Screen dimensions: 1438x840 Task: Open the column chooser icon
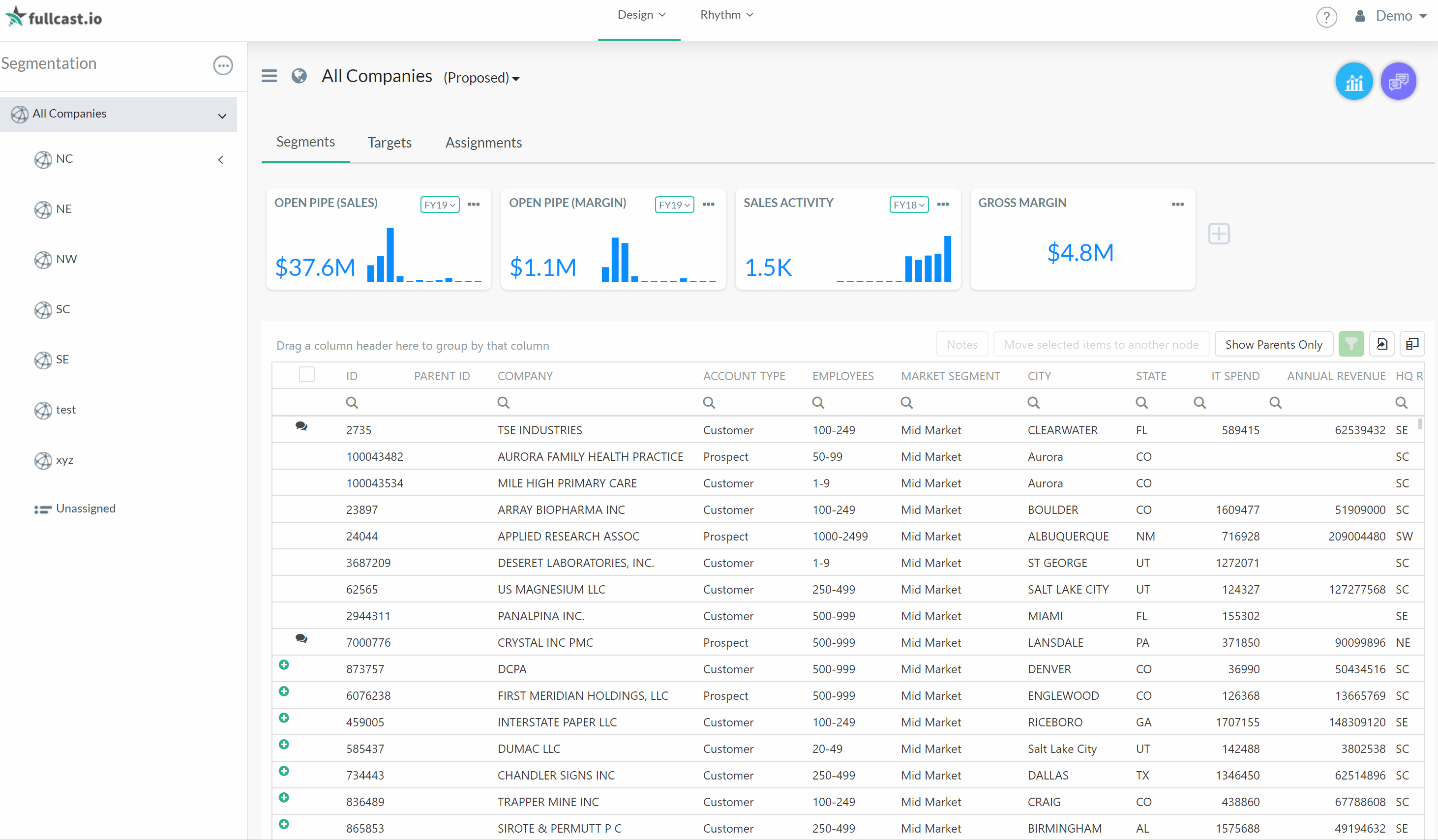pos(1412,344)
